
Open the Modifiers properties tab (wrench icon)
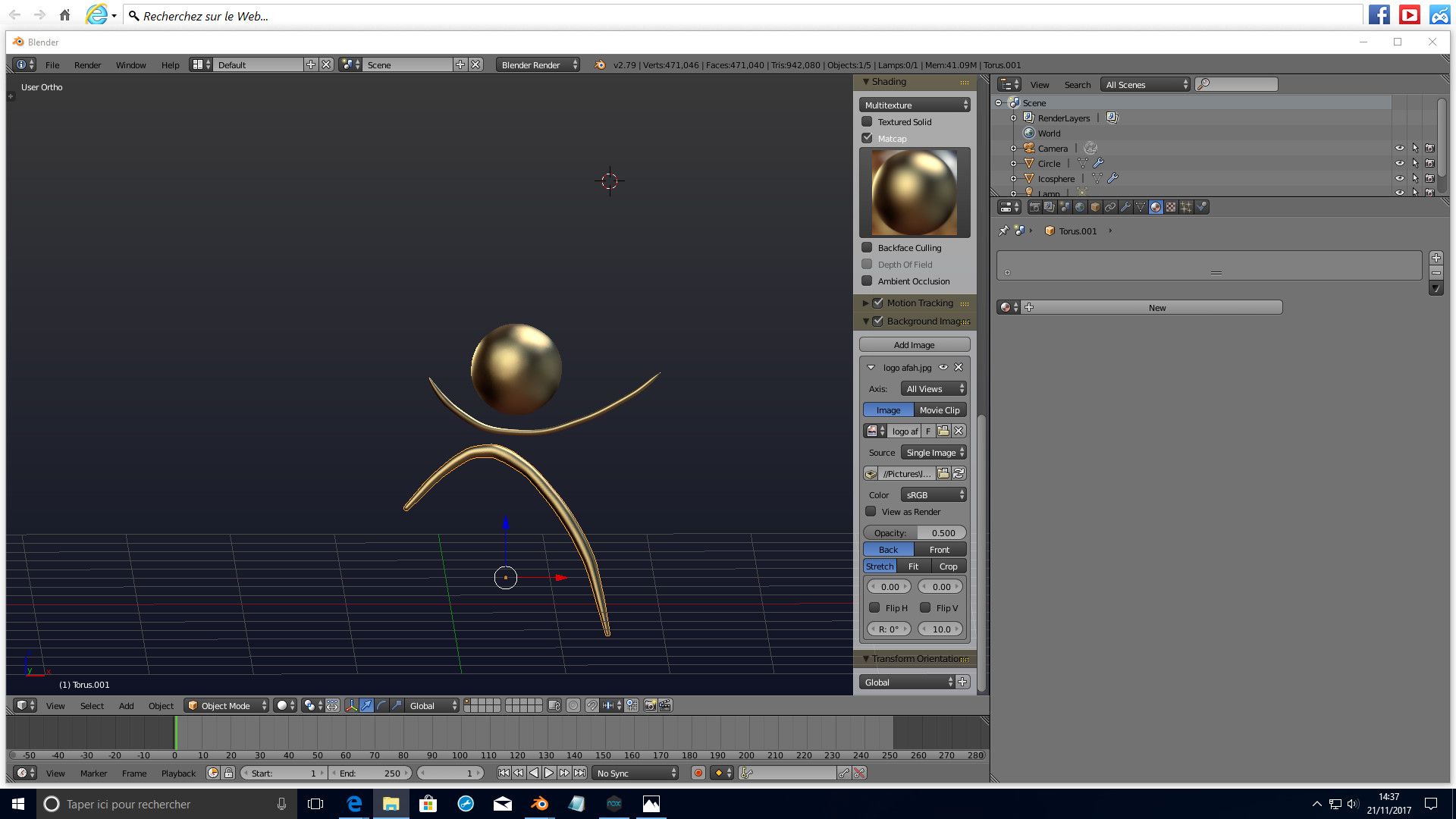[x=1125, y=207]
